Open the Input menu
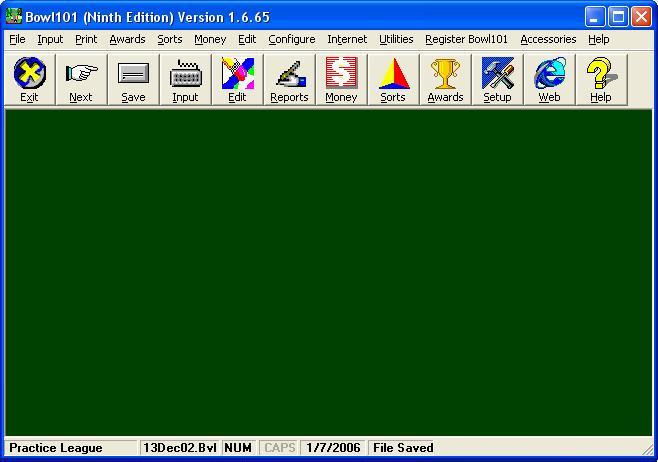This screenshot has width=658, height=462. 50,39
